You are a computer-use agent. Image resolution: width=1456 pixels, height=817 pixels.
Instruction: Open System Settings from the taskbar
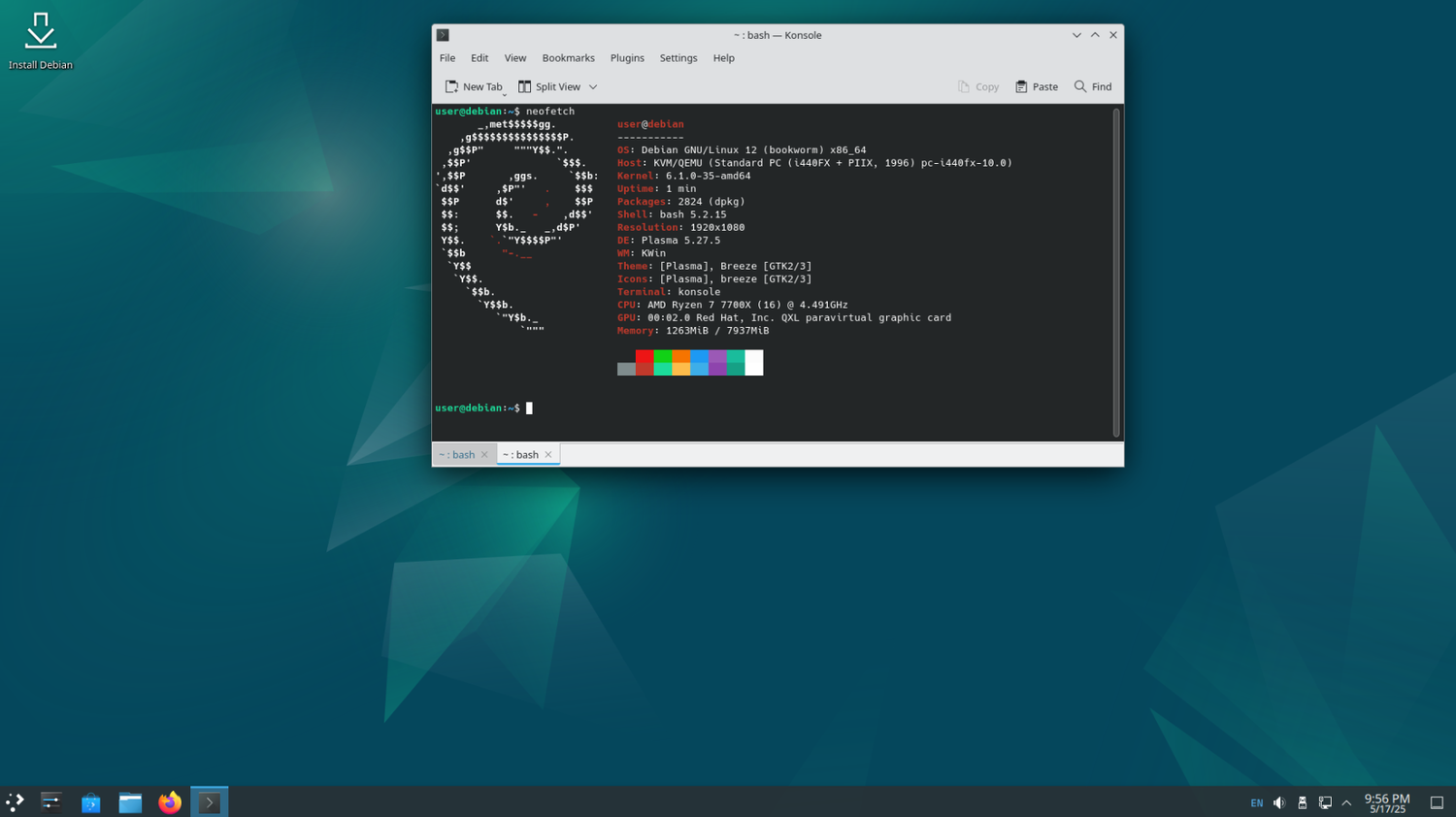[50, 801]
